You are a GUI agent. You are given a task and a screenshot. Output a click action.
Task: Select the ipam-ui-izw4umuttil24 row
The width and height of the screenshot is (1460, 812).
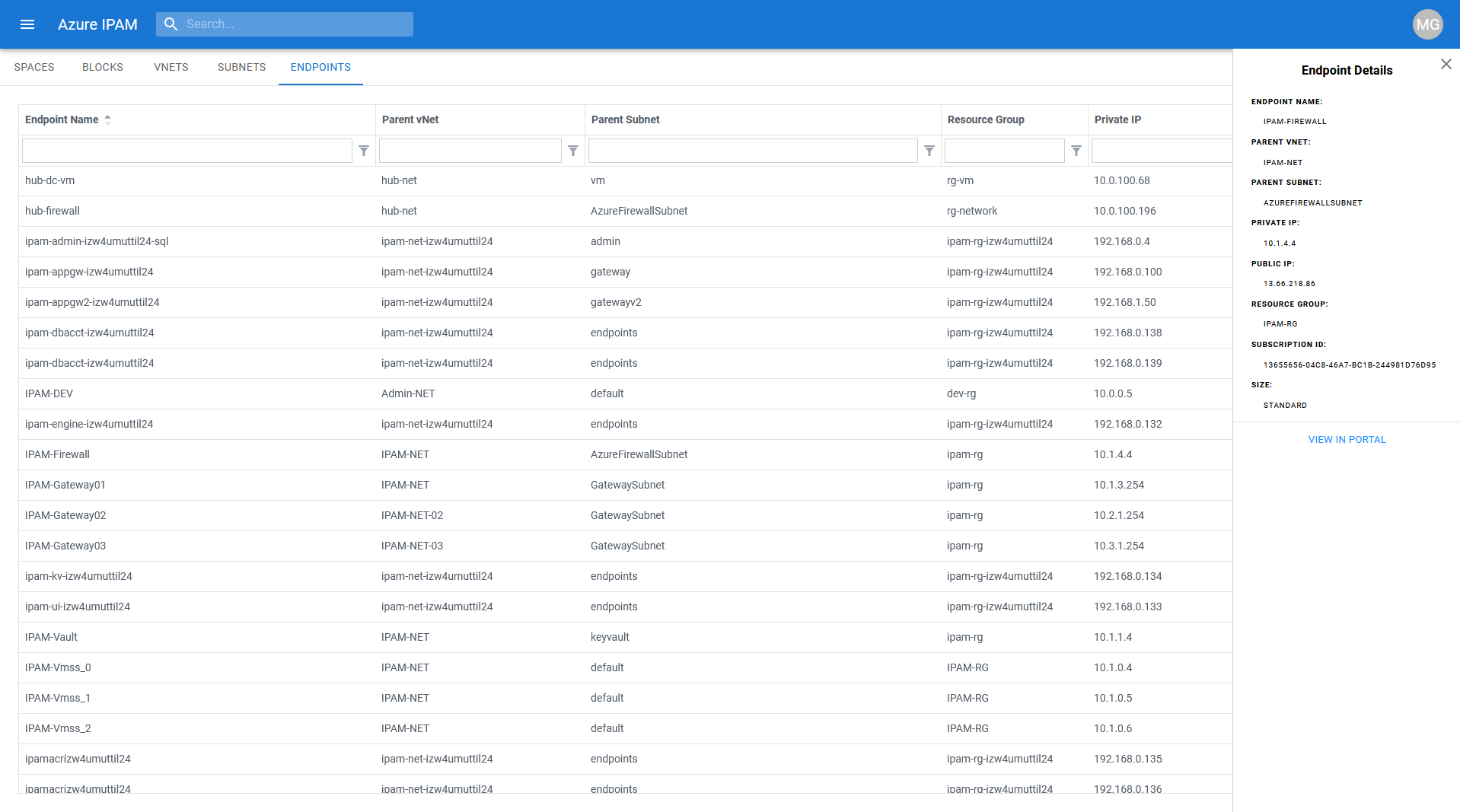[x=625, y=607]
